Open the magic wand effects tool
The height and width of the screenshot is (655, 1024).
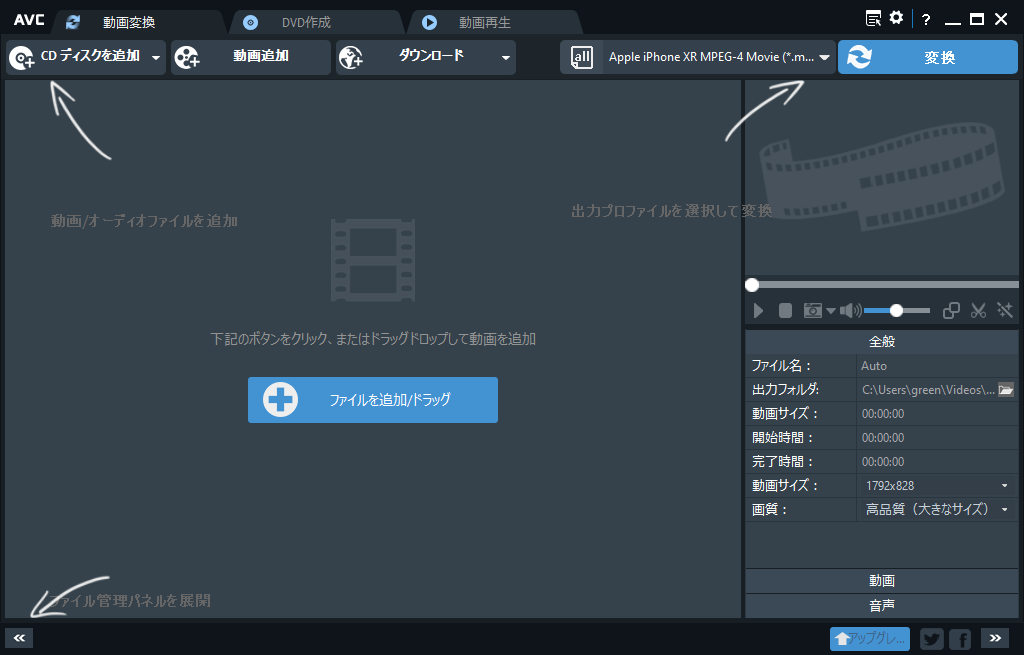1004,311
